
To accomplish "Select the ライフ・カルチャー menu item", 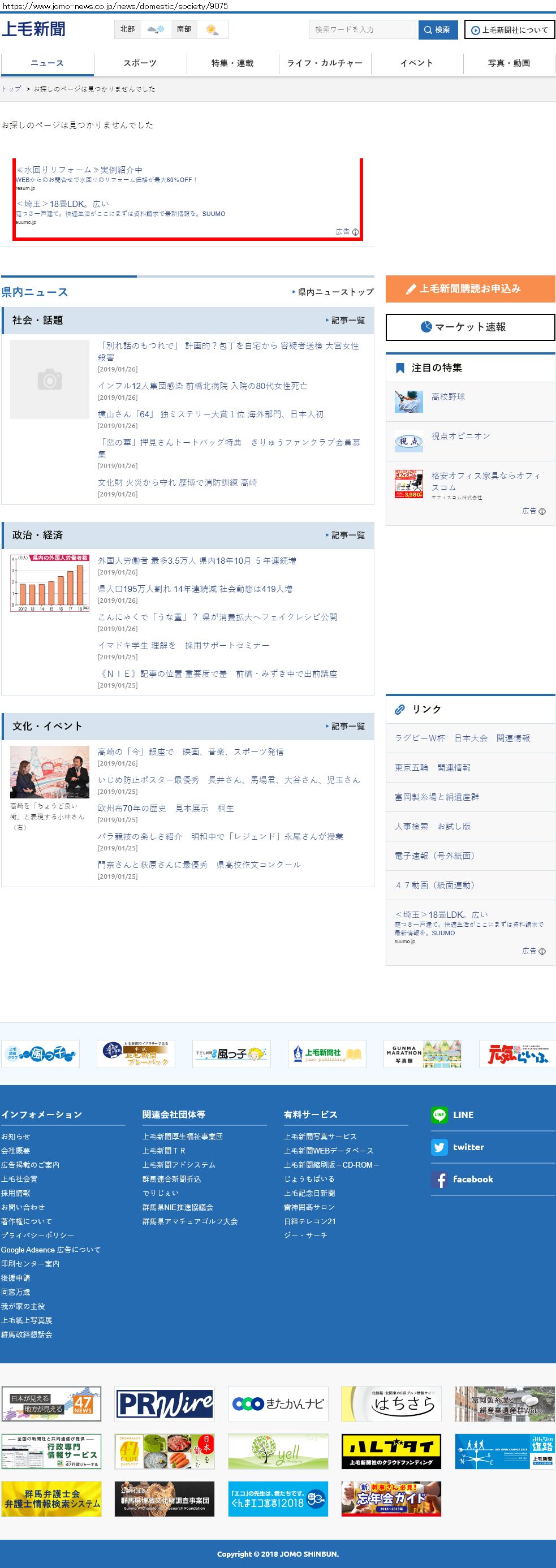I will (x=325, y=63).
